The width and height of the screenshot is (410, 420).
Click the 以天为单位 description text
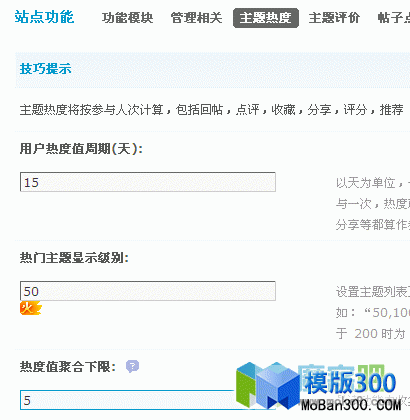click(366, 183)
